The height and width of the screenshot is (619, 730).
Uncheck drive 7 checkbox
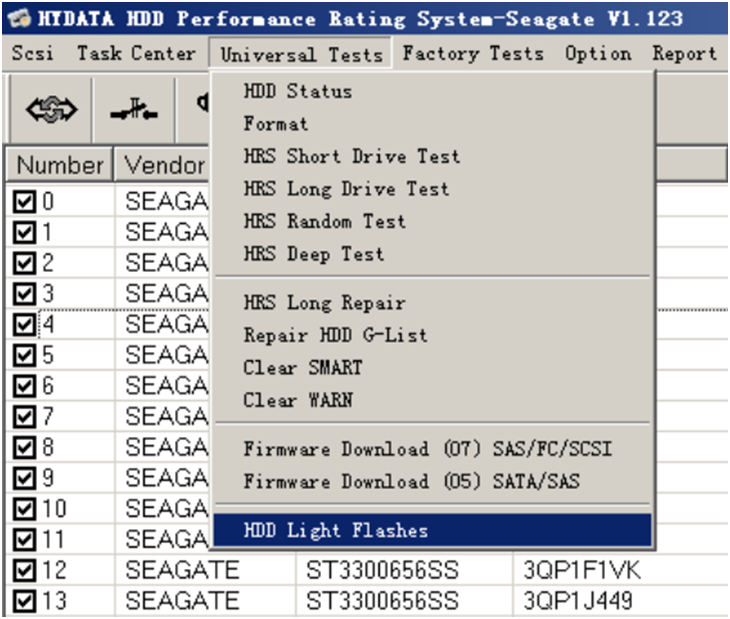pos(24,417)
